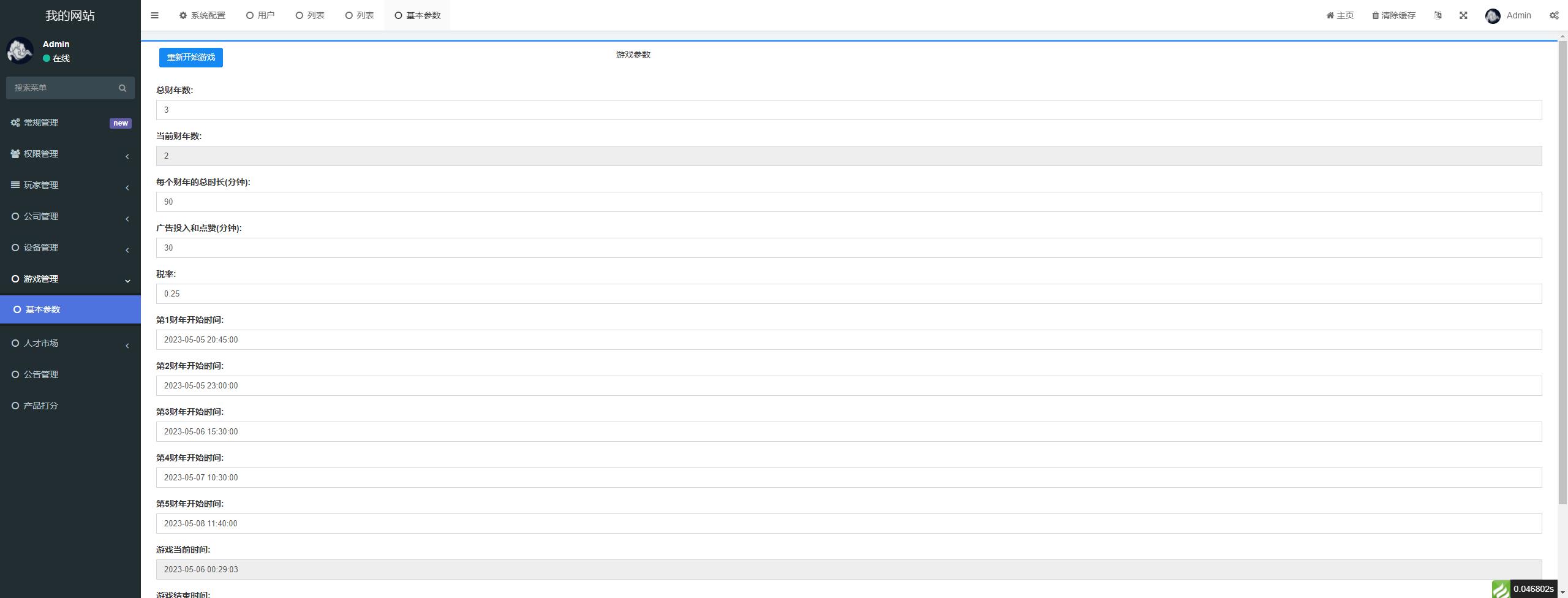Click the 税率 input field

point(848,294)
